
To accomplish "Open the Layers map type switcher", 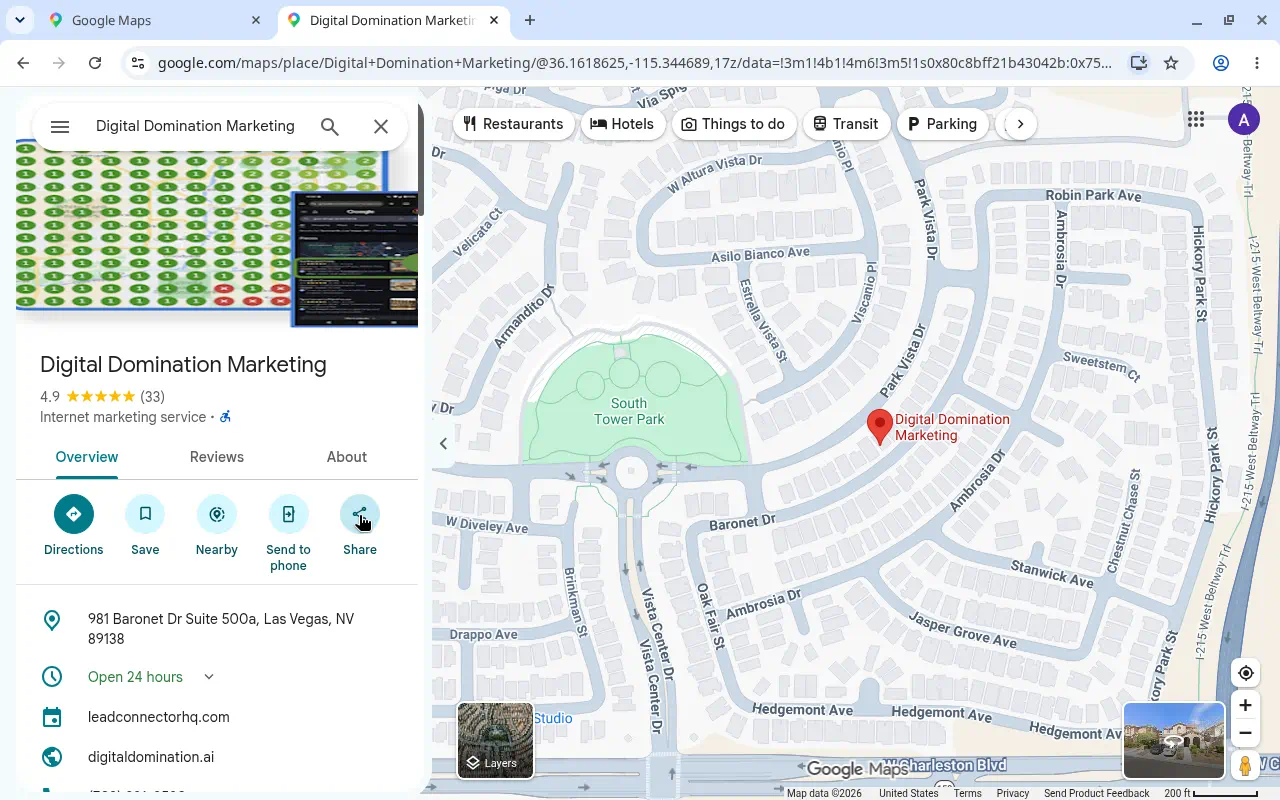I will [495, 740].
